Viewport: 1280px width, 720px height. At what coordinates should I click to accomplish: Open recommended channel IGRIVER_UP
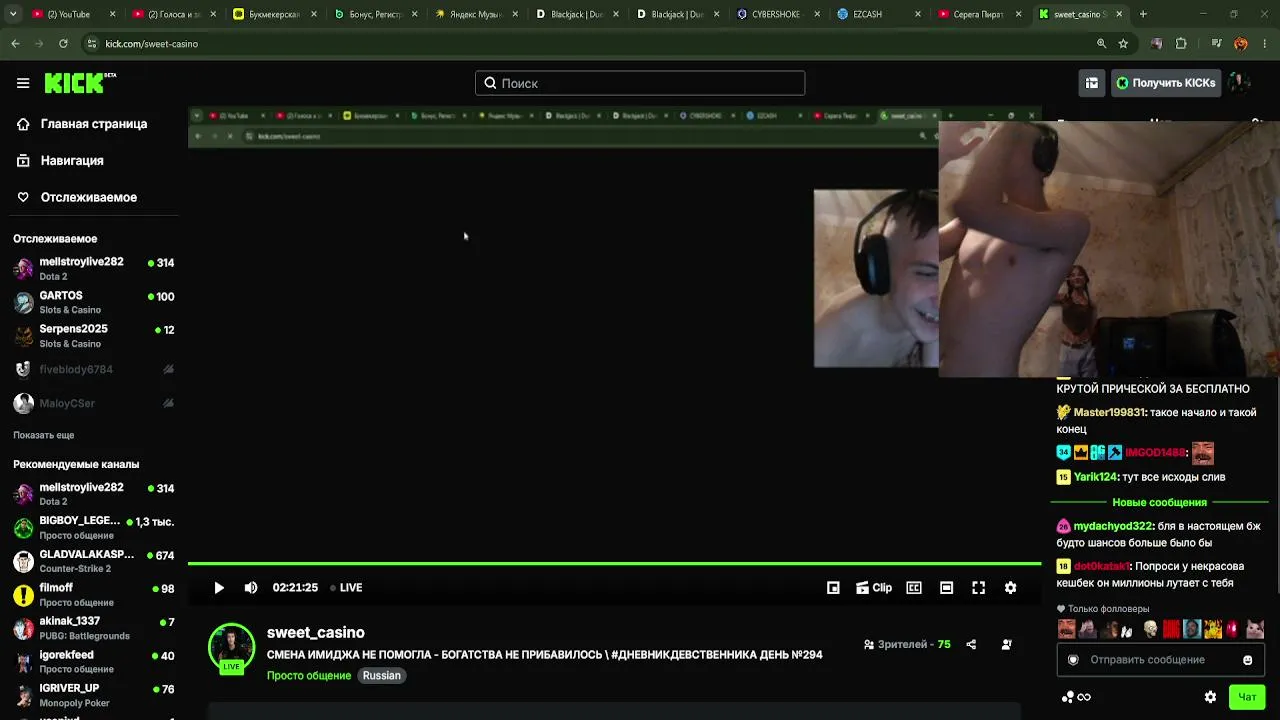[x=94, y=695]
